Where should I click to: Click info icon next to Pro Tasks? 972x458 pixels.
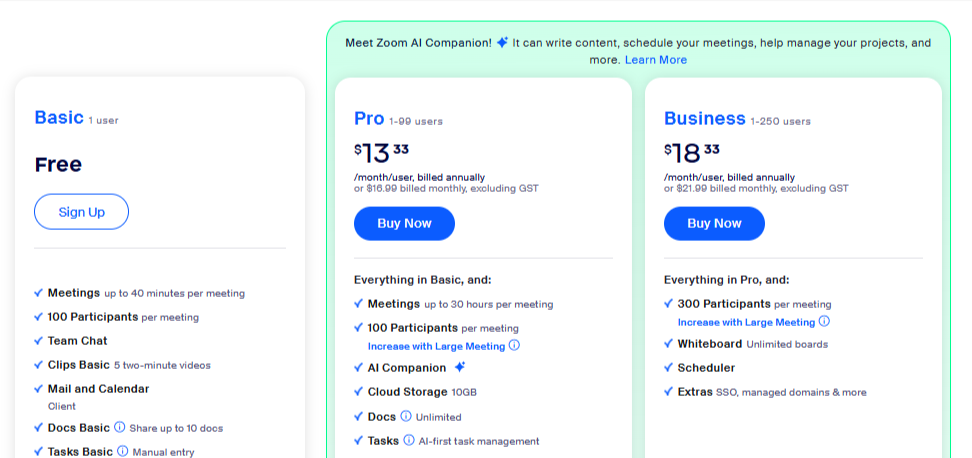[x=409, y=440]
